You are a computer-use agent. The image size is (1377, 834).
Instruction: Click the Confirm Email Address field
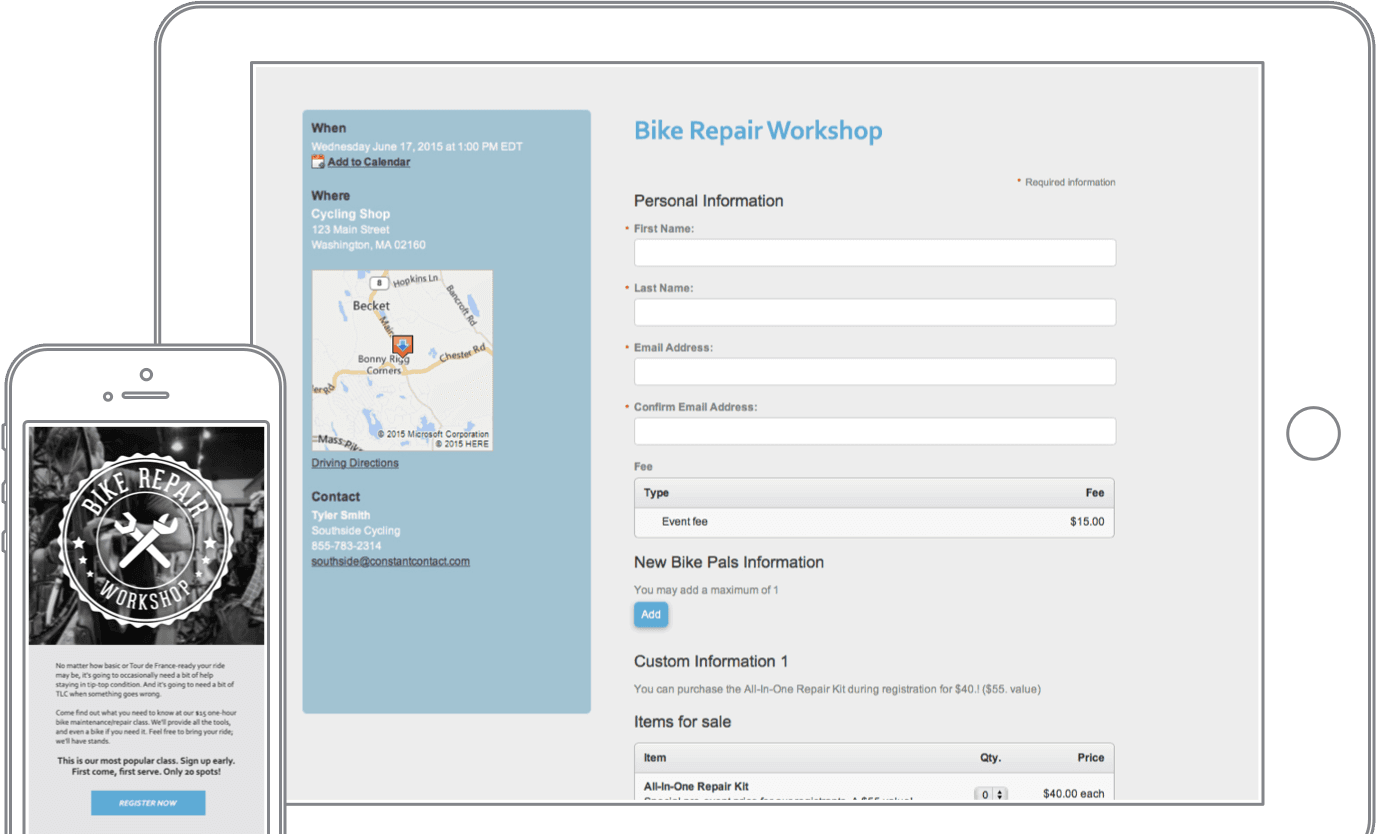pos(875,431)
